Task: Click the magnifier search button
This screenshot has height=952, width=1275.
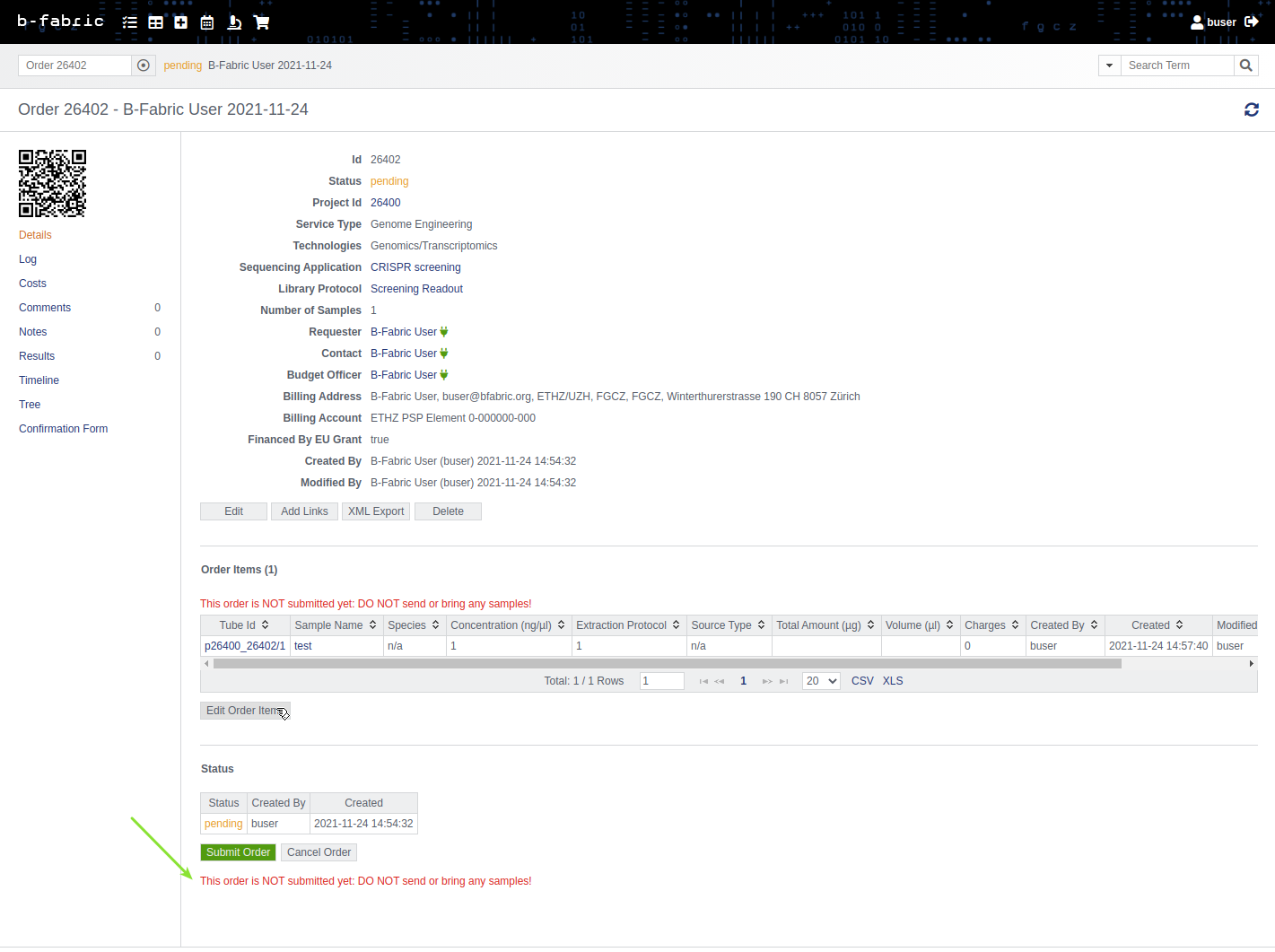Action: [x=1245, y=66]
